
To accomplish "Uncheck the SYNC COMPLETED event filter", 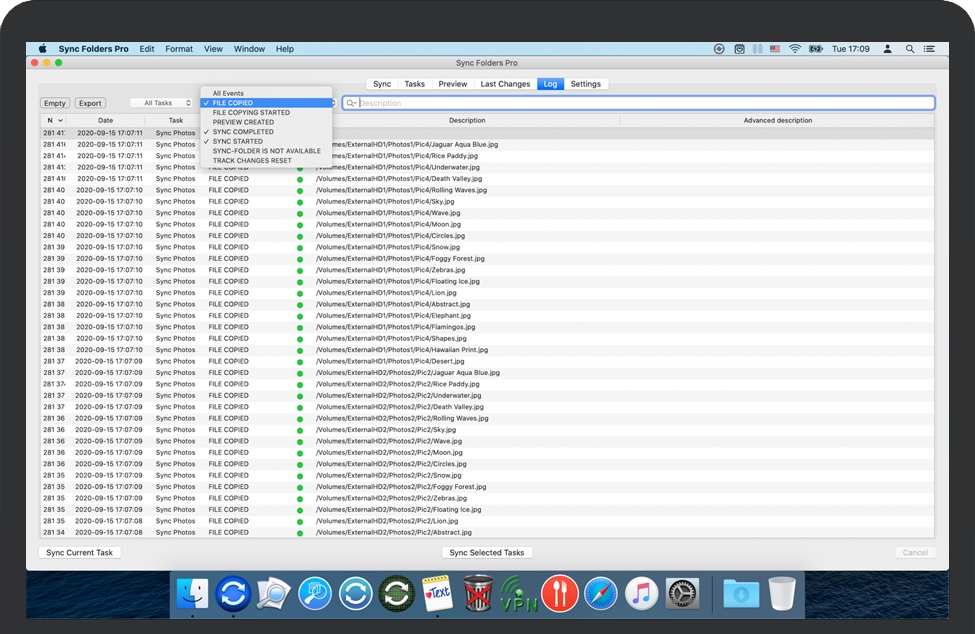I will coord(243,132).
